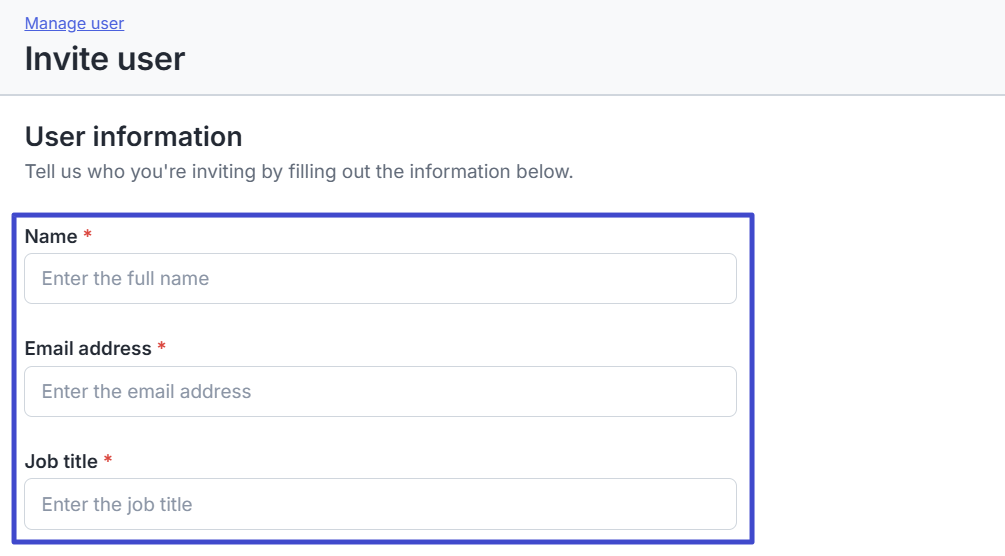Click the Name field label
The height and width of the screenshot is (556, 1005).
51,236
